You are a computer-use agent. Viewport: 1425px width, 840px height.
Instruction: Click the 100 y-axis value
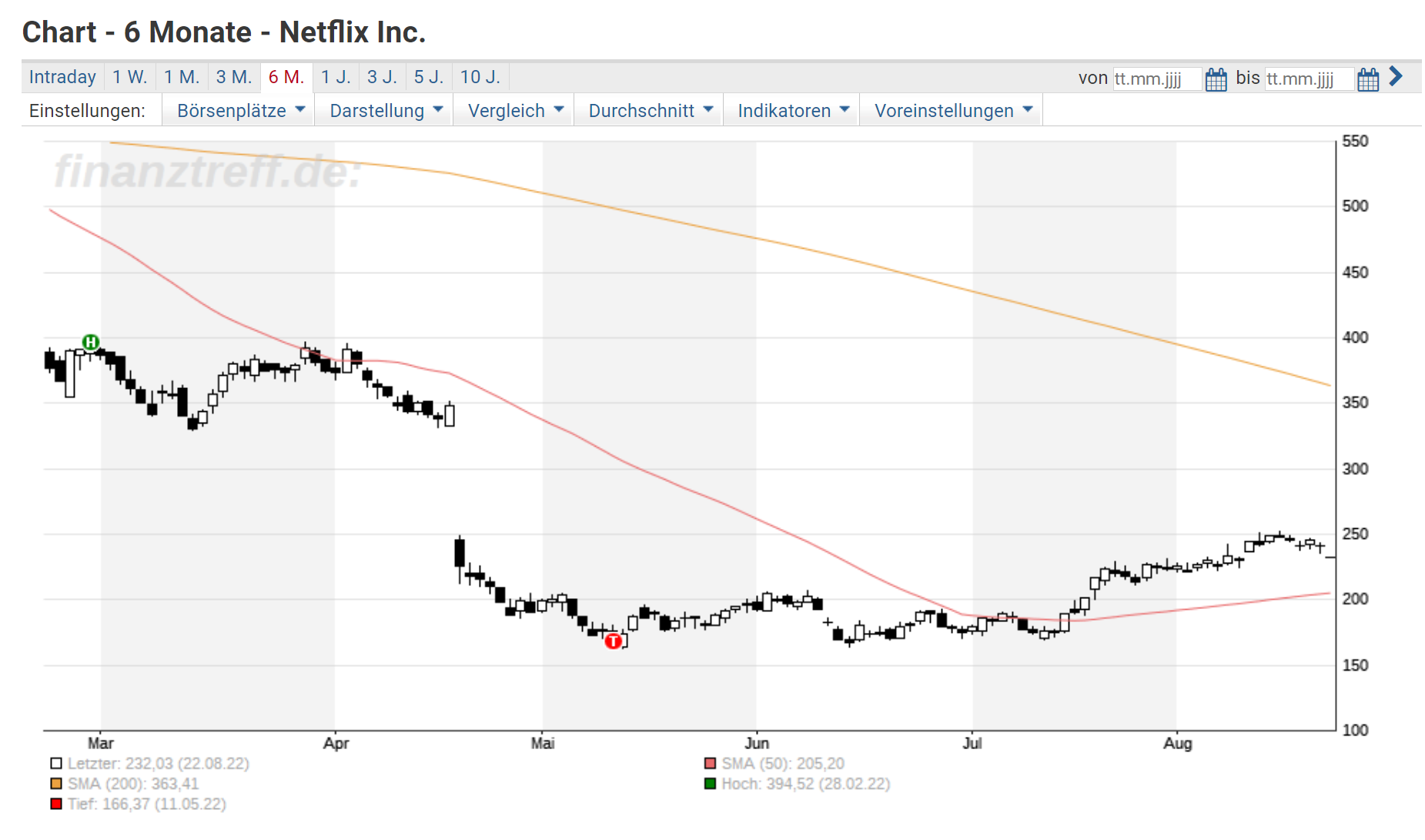coord(1355,730)
